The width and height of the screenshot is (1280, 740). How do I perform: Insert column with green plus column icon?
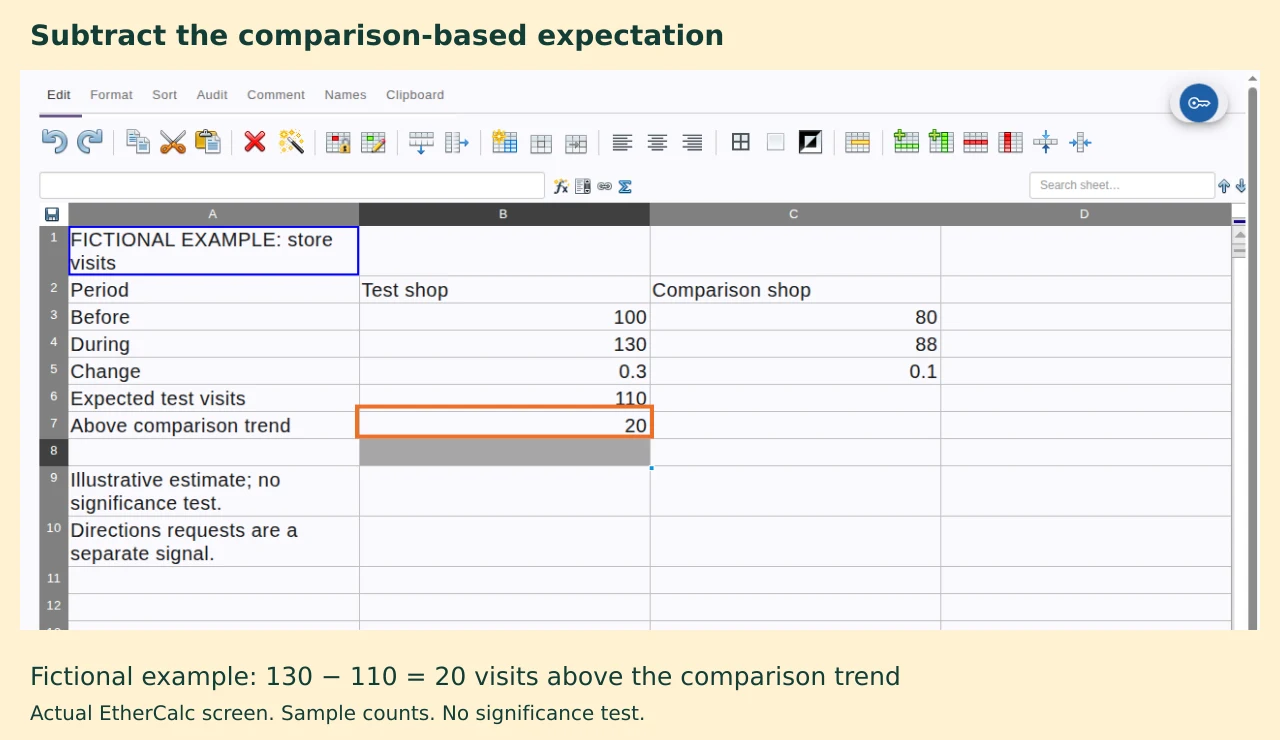(941, 142)
